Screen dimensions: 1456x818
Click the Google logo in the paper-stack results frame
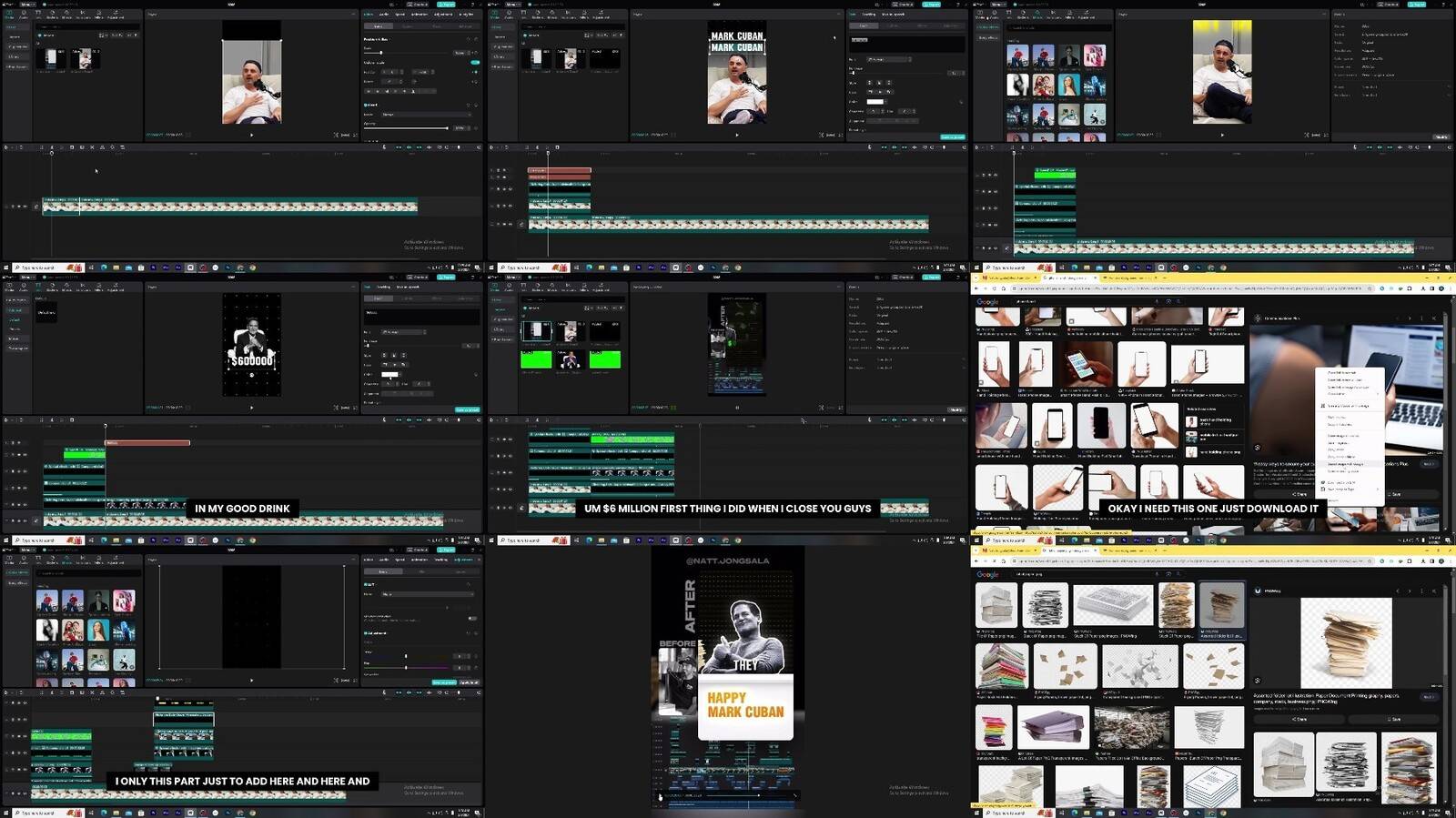(x=987, y=574)
